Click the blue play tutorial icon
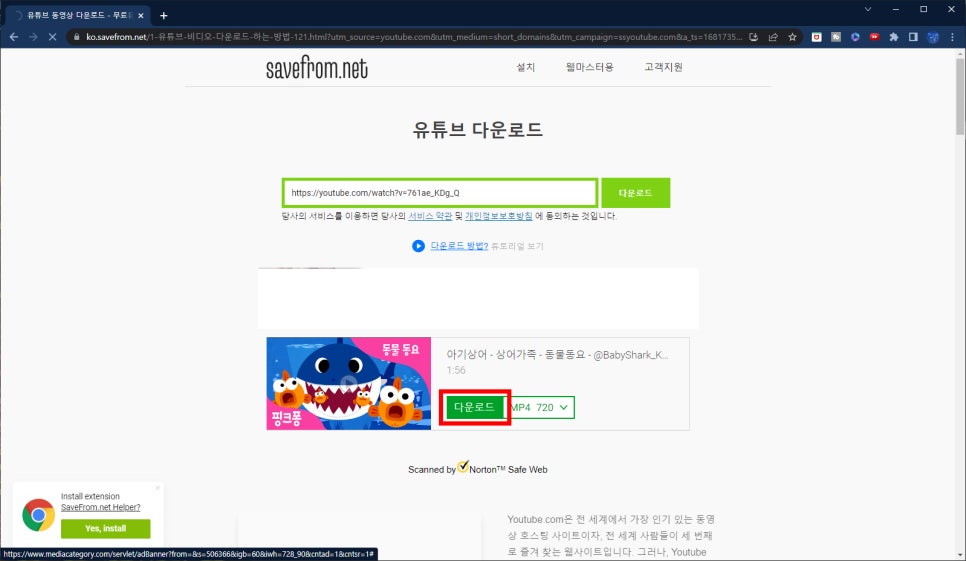 click(x=418, y=246)
